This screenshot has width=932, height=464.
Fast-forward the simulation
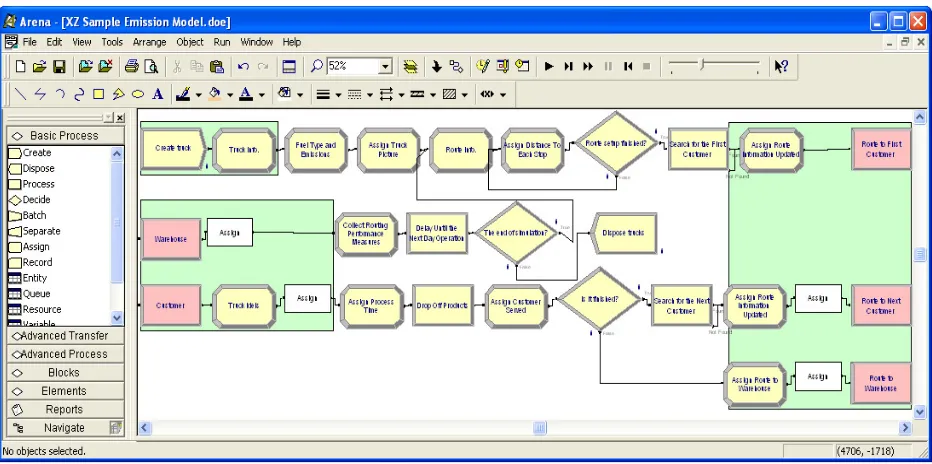[x=588, y=67]
